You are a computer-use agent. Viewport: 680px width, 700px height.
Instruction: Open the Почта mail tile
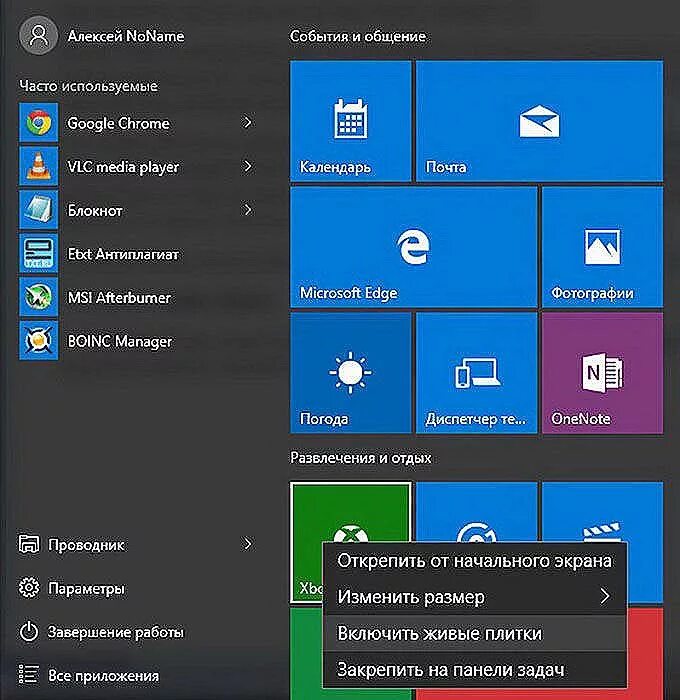[x=539, y=121]
